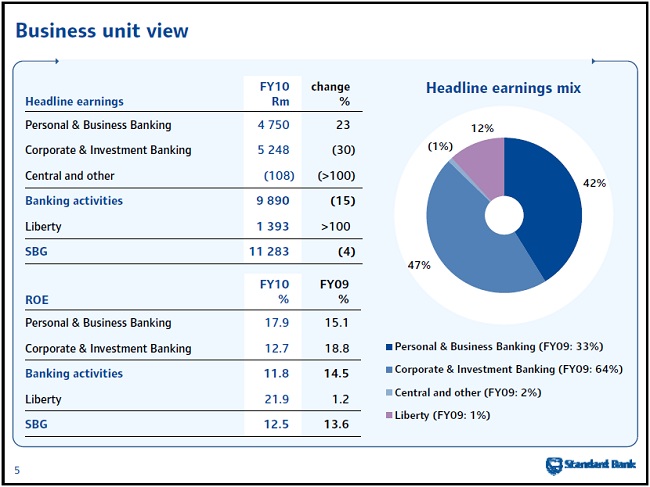Click the negative value '(108)'

coord(279,176)
